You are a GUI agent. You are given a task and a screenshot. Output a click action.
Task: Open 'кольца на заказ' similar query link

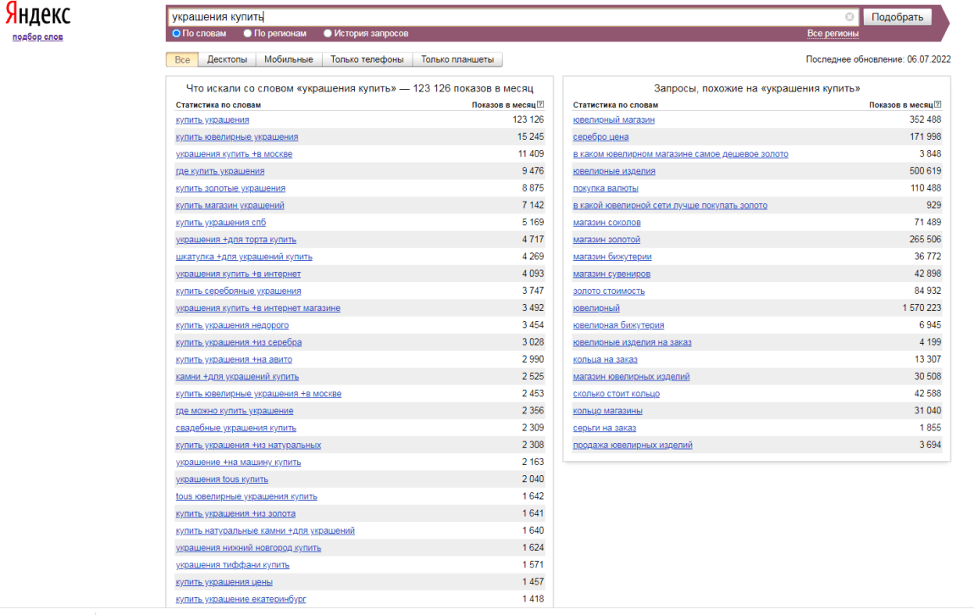605,360
